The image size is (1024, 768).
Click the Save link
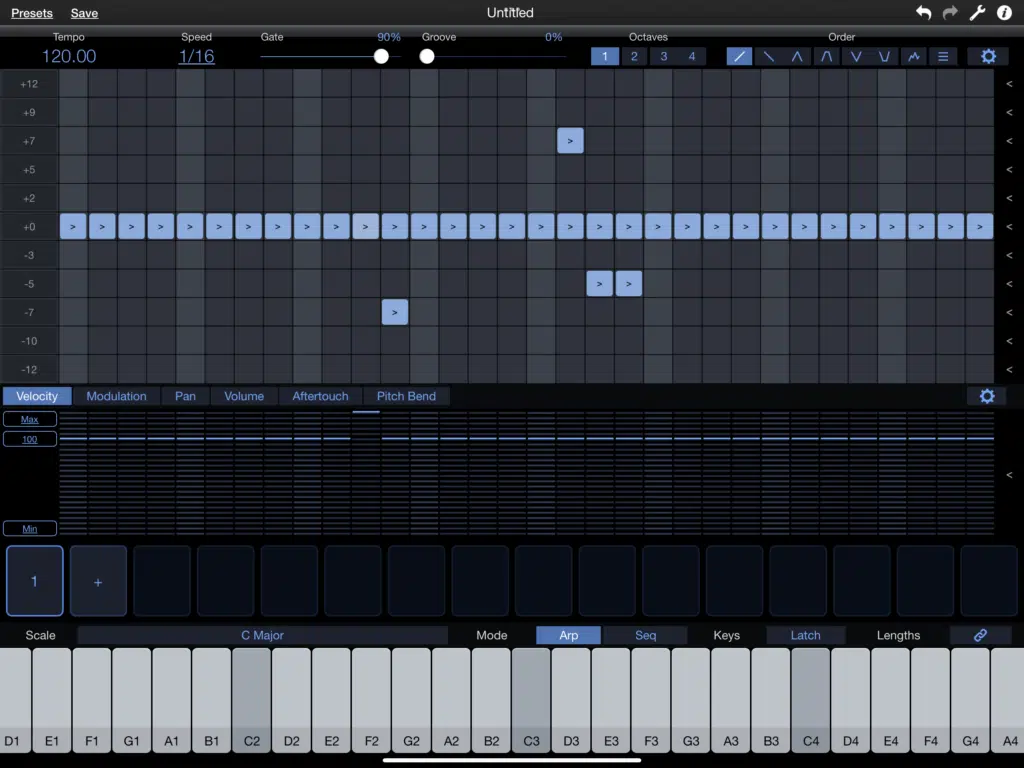(x=84, y=13)
